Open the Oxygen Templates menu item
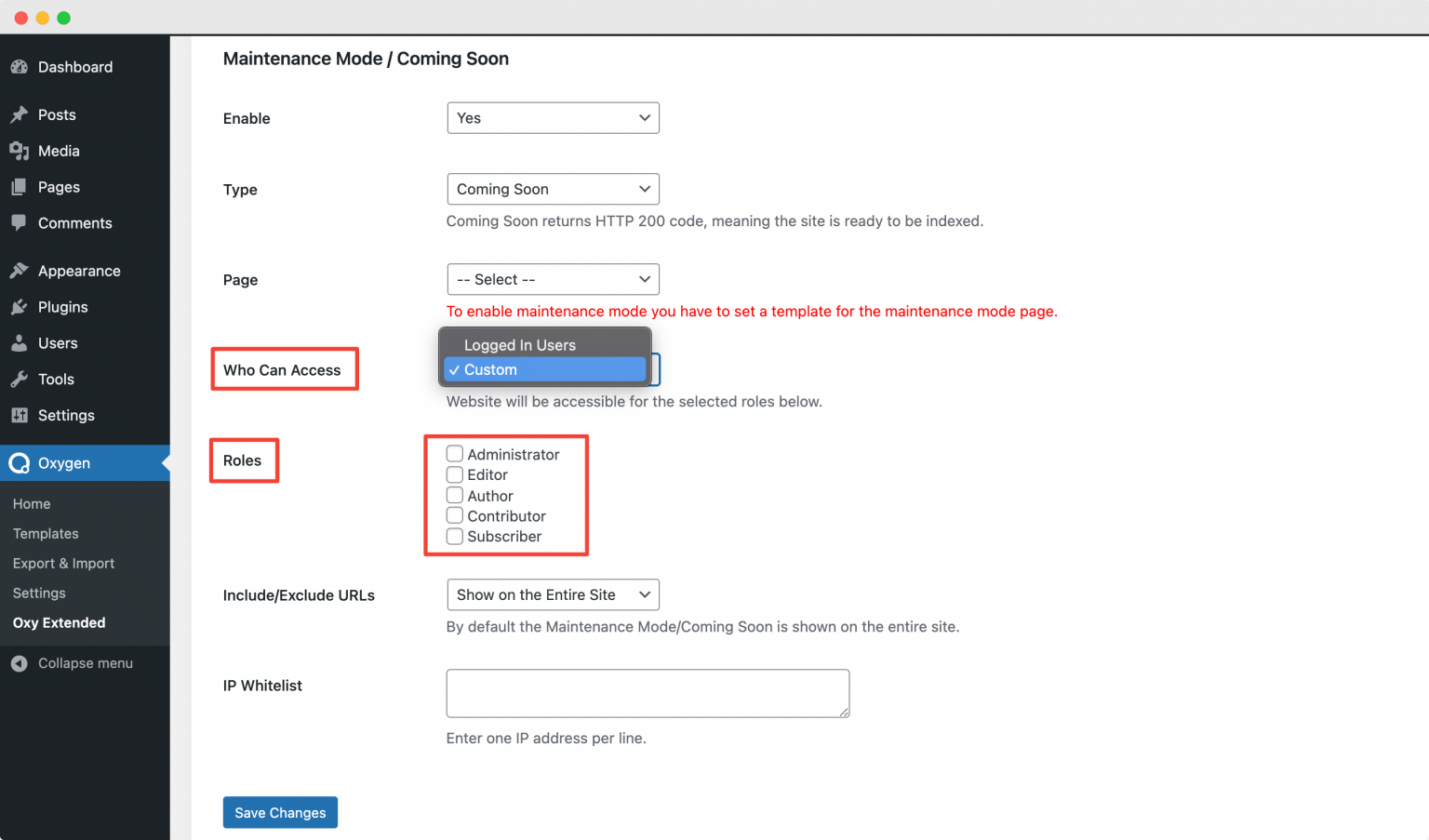 click(45, 533)
